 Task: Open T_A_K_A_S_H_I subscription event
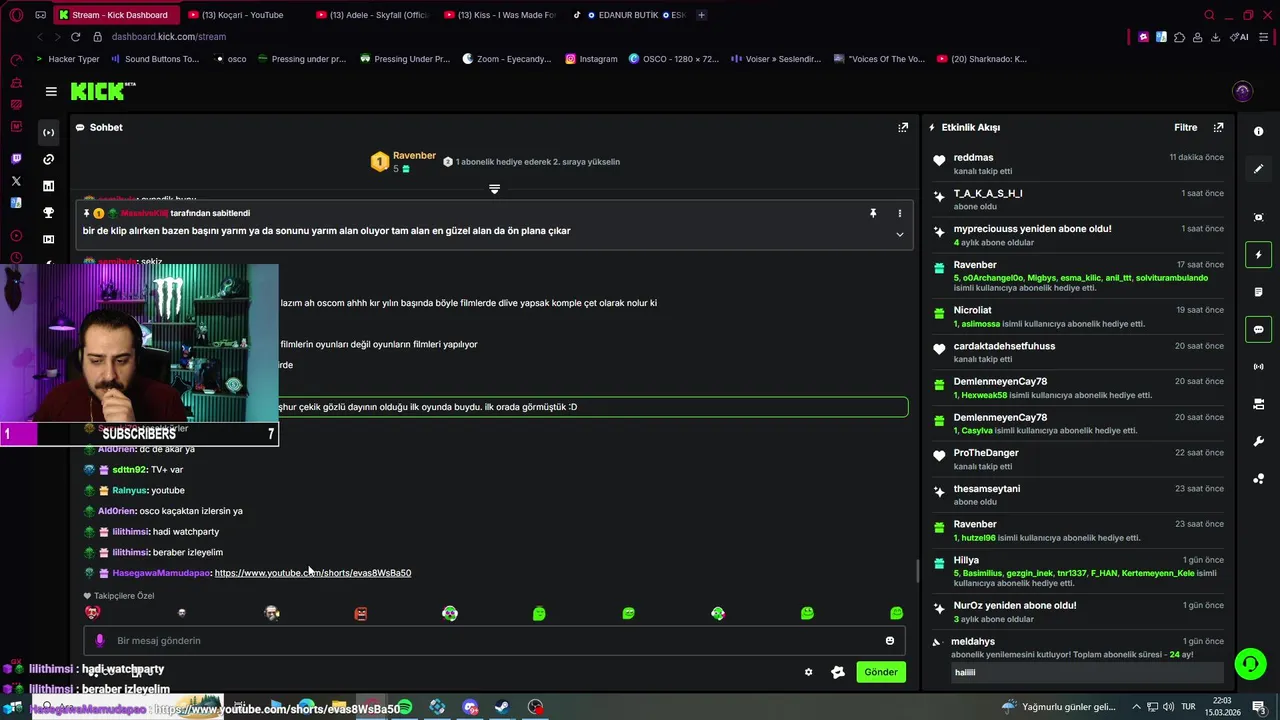[1078, 199]
